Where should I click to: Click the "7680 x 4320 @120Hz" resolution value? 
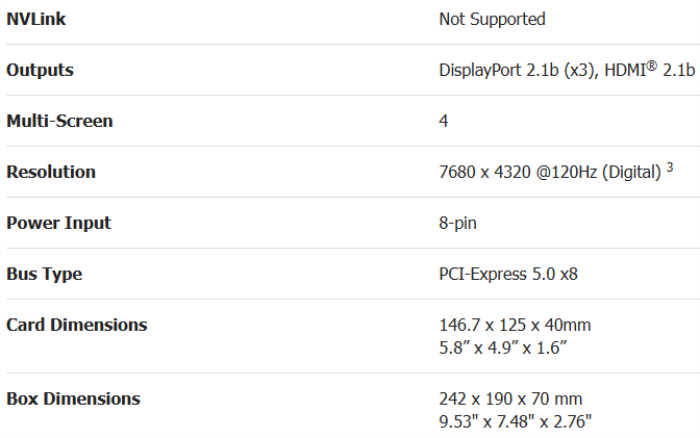pyautogui.click(x=517, y=172)
